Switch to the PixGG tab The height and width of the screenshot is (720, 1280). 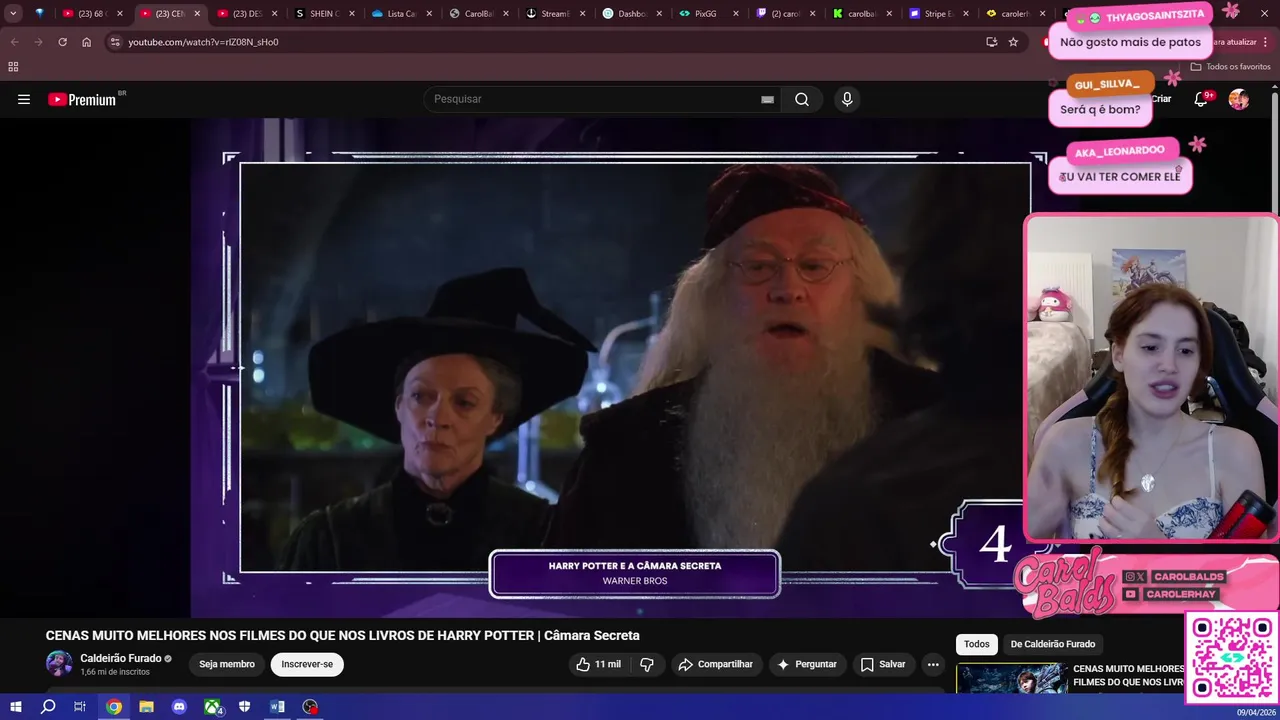point(711,14)
